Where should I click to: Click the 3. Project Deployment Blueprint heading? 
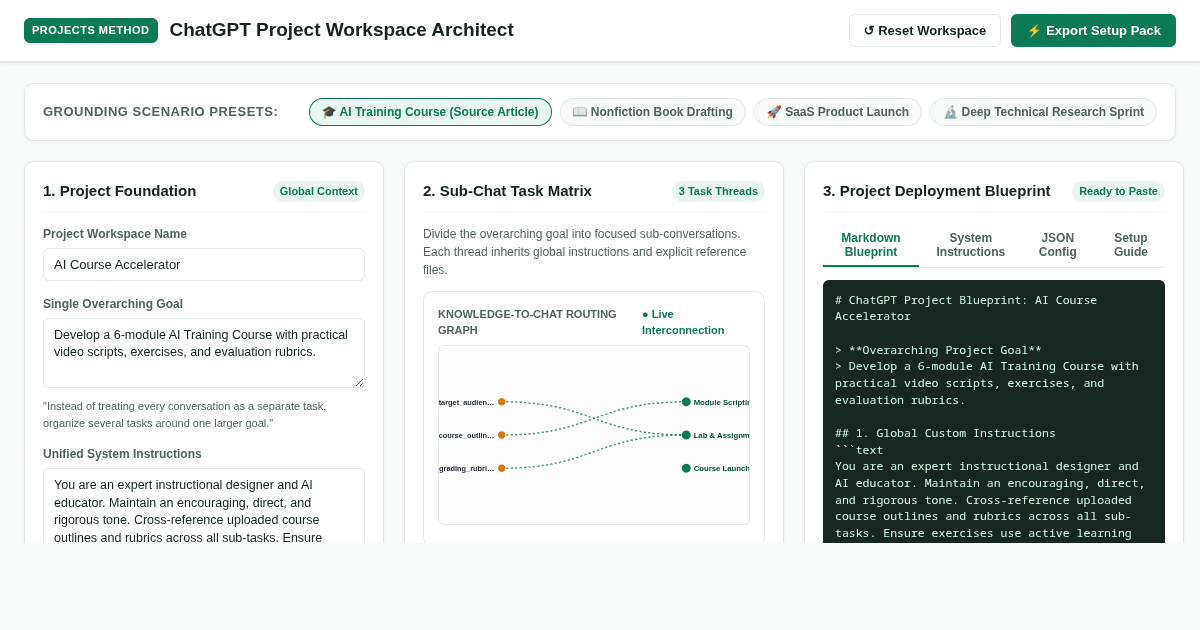pos(937,191)
